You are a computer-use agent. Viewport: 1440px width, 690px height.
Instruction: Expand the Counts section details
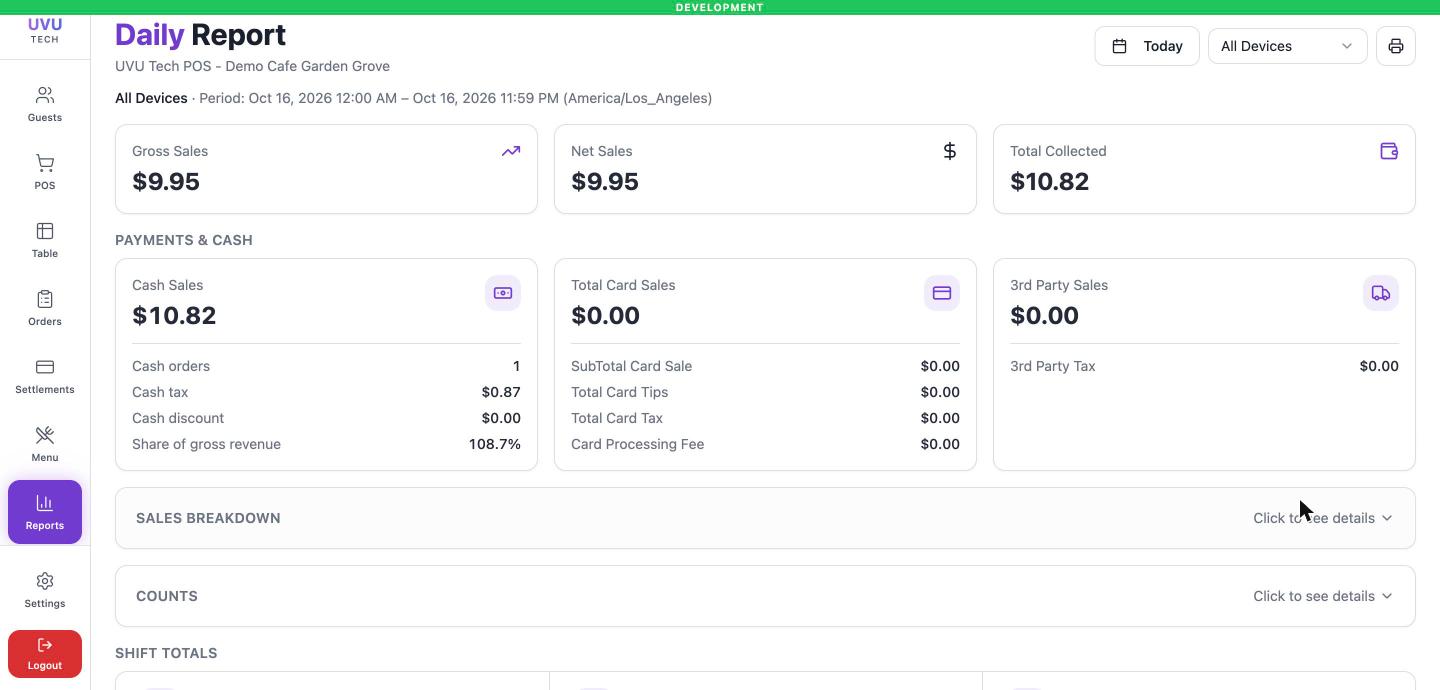(x=765, y=596)
